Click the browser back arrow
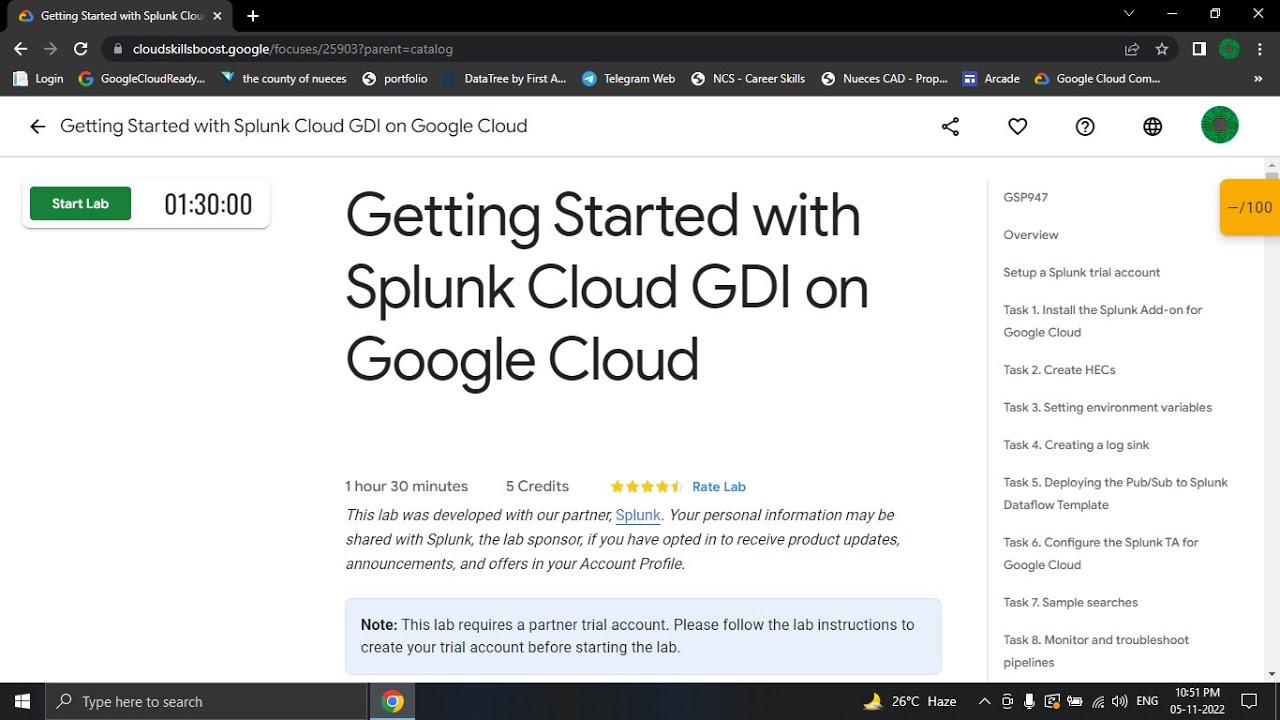1280x720 pixels. click(x=20, y=48)
